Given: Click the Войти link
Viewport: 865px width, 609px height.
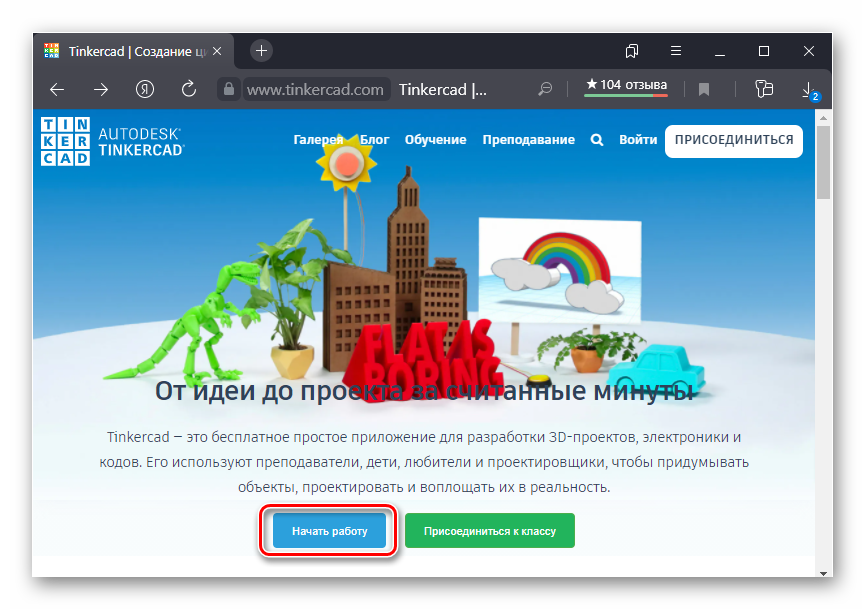Looking at the screenshot, I should pyautogui.click(x=638, y=140).
